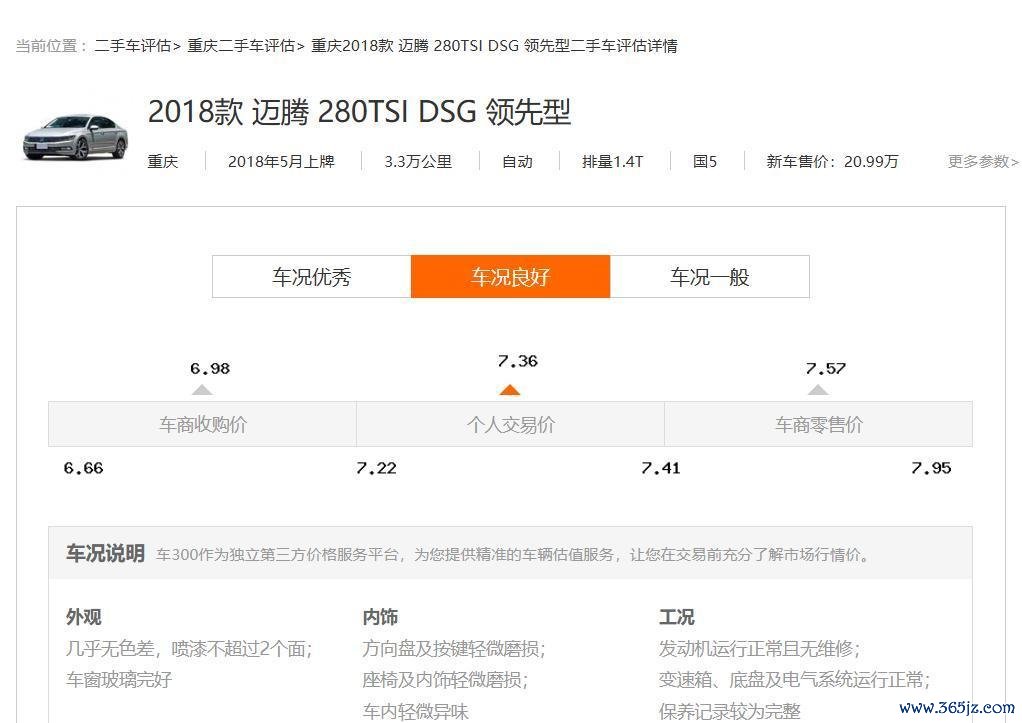Viewport: 1022px width, 723px height.
Task: Click the 个人交易价 price segment
Action: [x=510, y=424]
